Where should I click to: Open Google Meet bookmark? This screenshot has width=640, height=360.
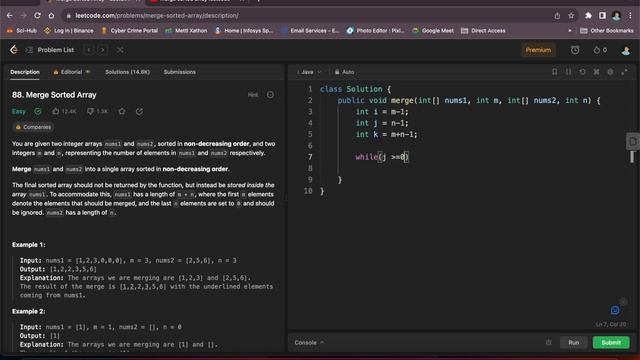[433, 31]
